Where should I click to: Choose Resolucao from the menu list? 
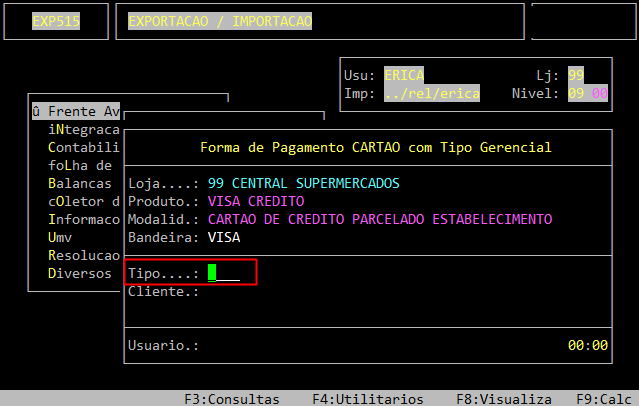coord(83,256)
